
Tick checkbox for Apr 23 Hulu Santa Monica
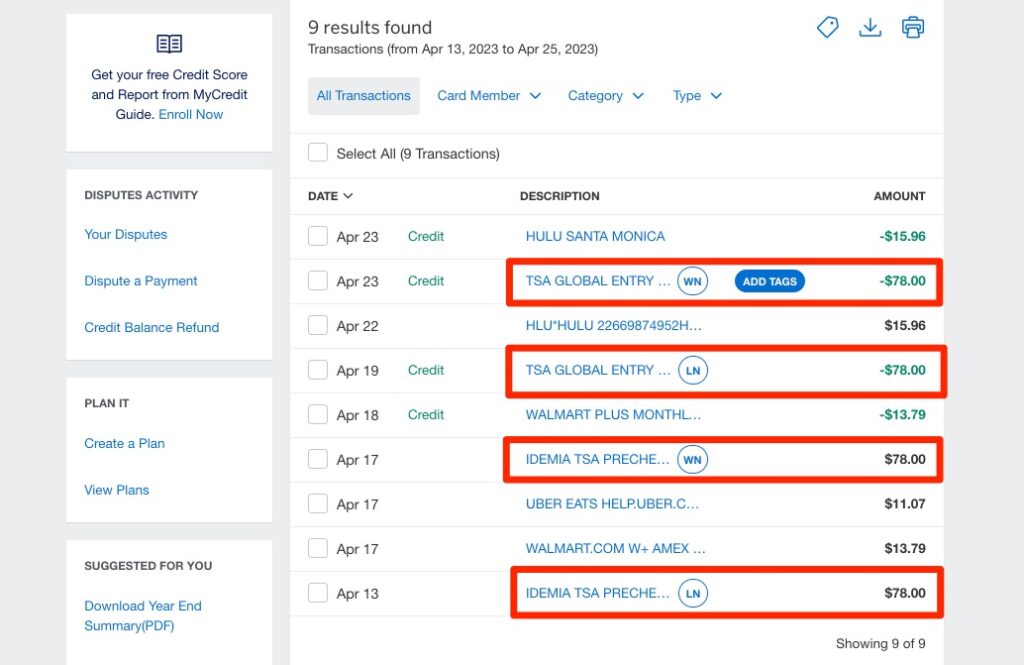pyautogui.click(x=318, y=237)
